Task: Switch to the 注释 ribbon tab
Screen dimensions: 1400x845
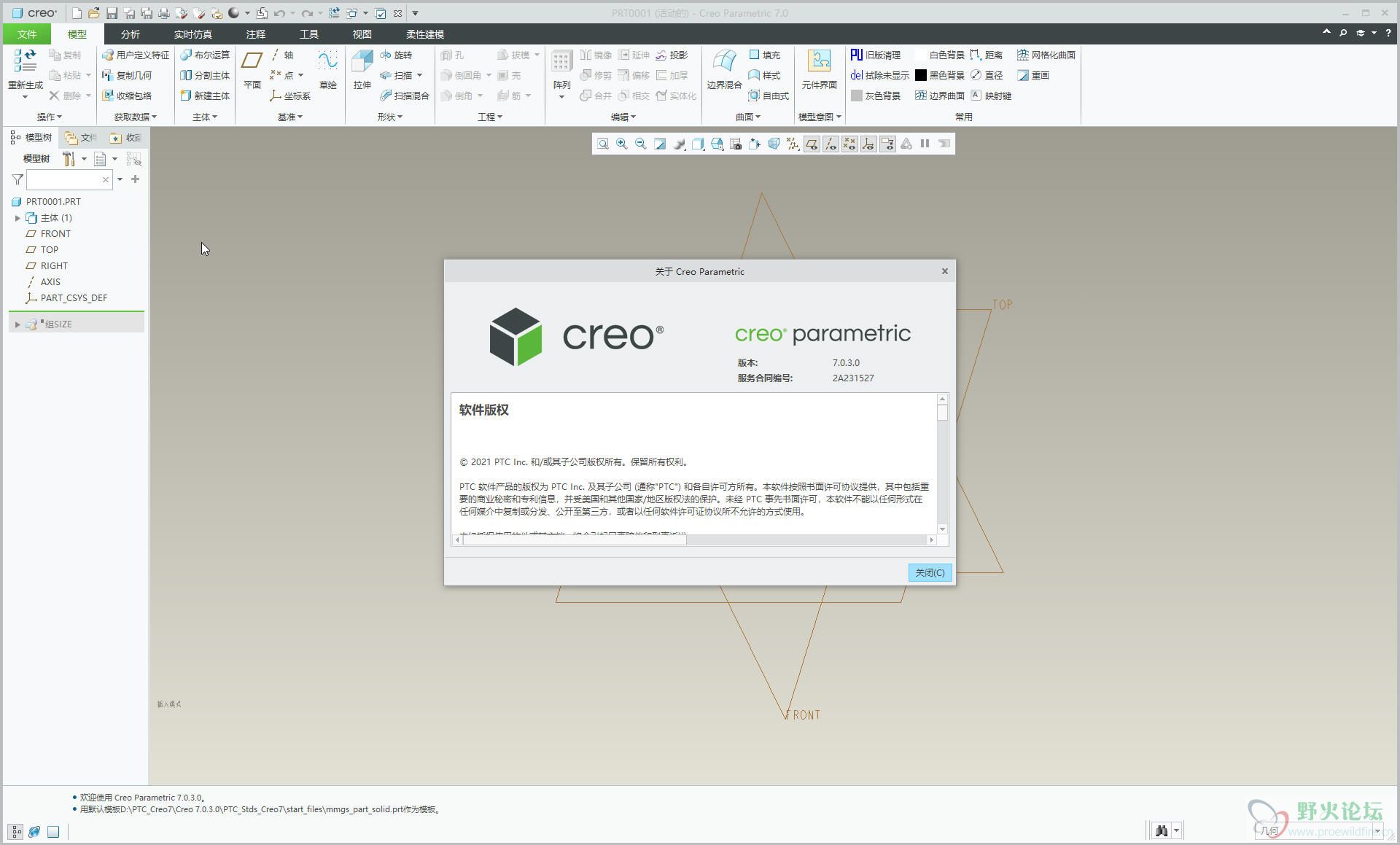Action: click(x=256, y=34)
